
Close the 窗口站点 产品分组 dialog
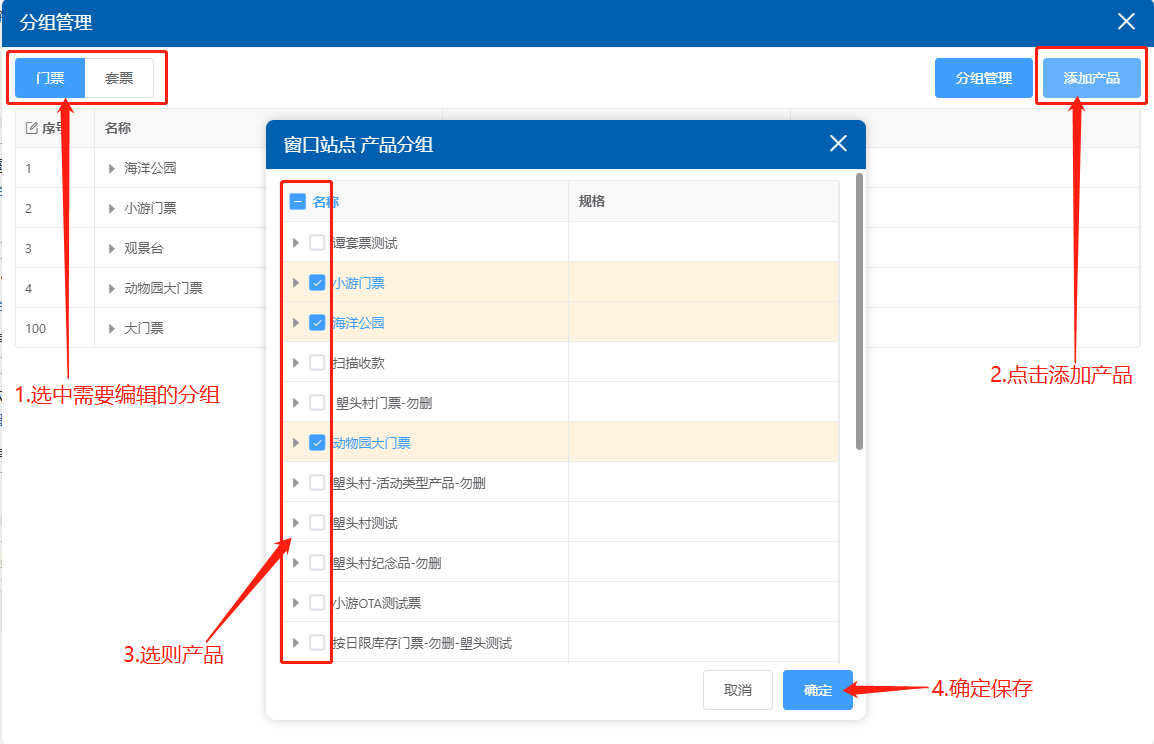tap(838, 144)
